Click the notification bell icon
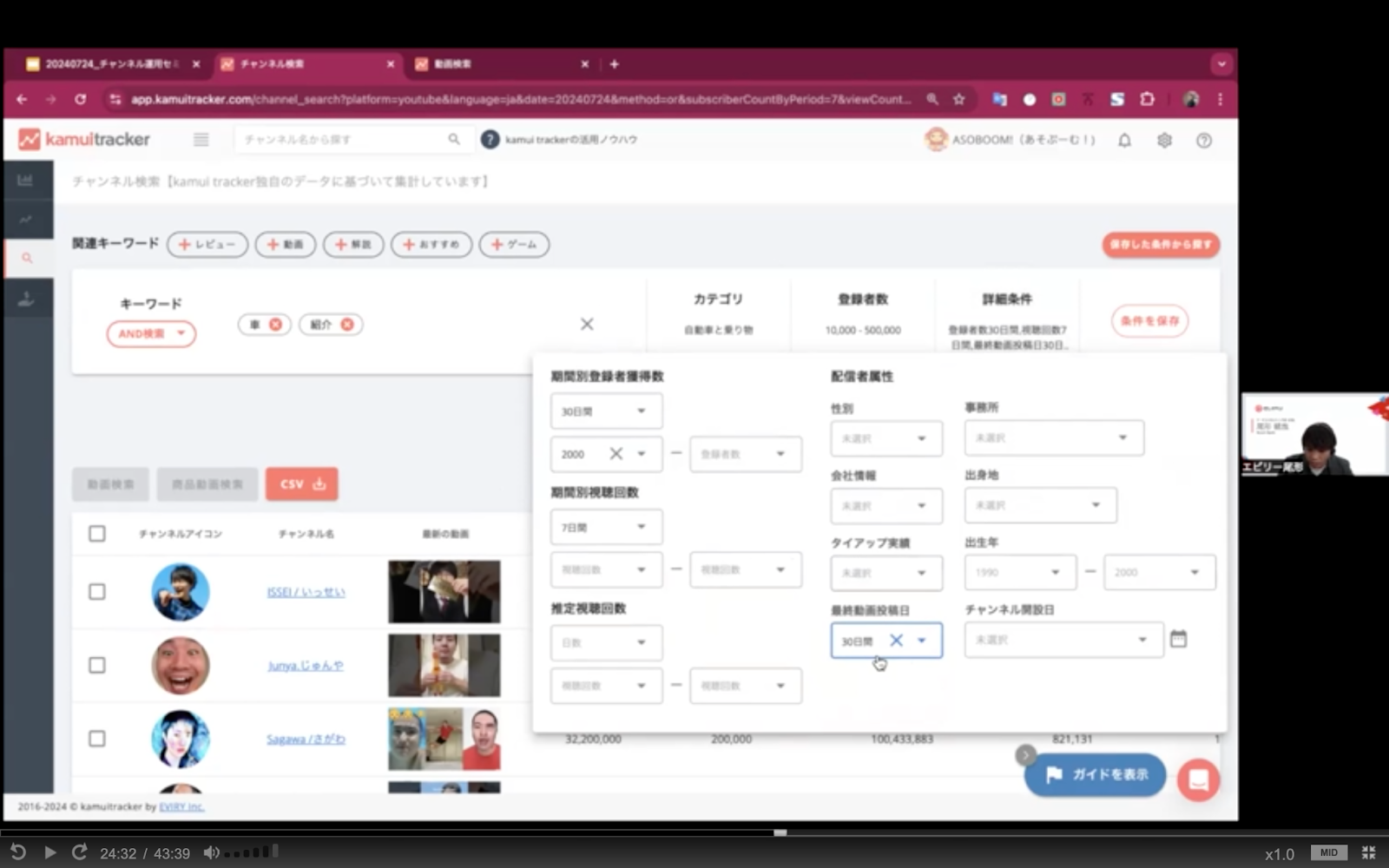Image resolution: width=1389 pixels, height=868 pixels. click(1124, 141)
